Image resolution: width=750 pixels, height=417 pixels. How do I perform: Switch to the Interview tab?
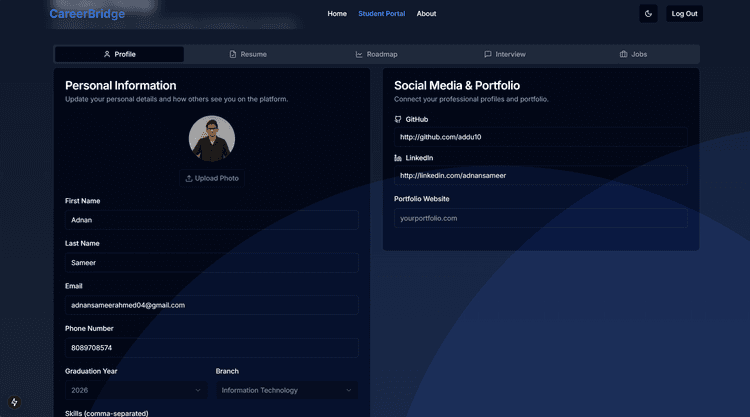[x=505, y=54]
